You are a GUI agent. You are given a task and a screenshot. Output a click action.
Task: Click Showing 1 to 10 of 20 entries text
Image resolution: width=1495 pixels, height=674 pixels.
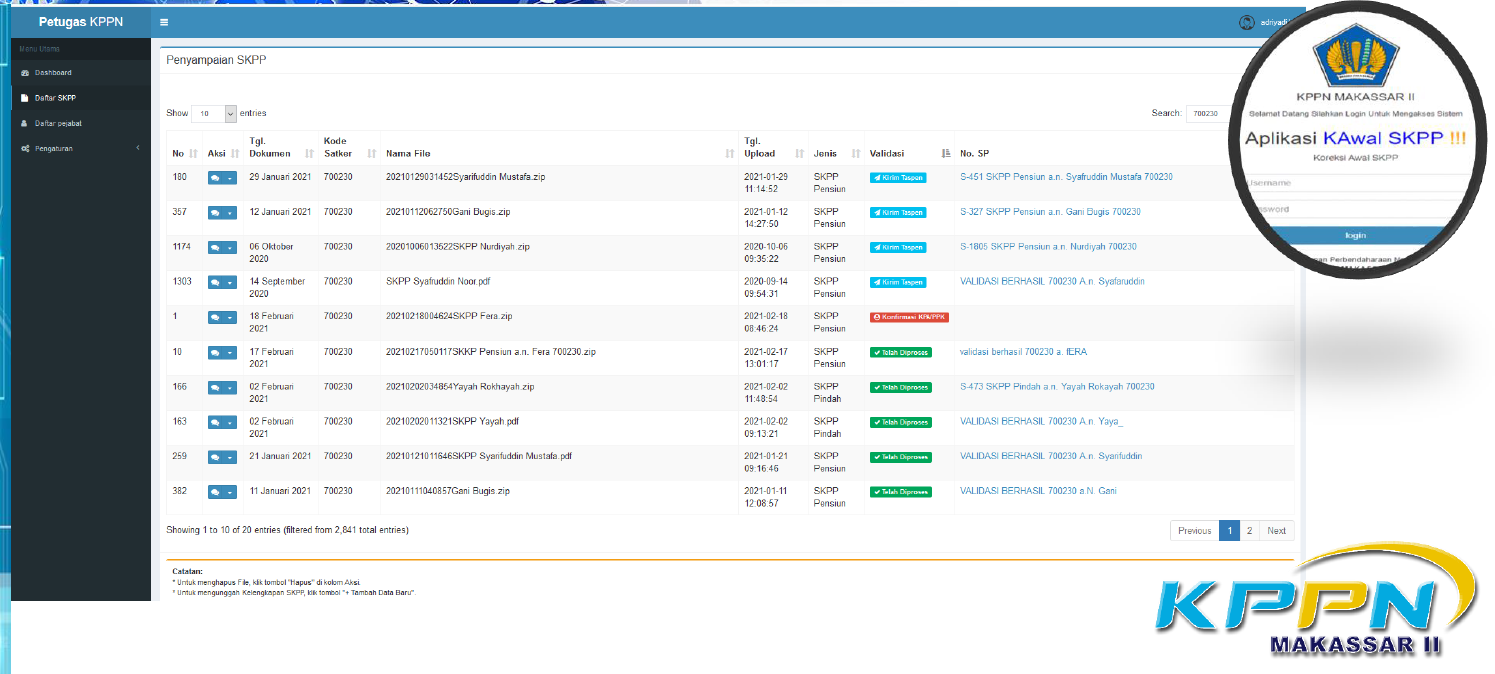(287, 530)
